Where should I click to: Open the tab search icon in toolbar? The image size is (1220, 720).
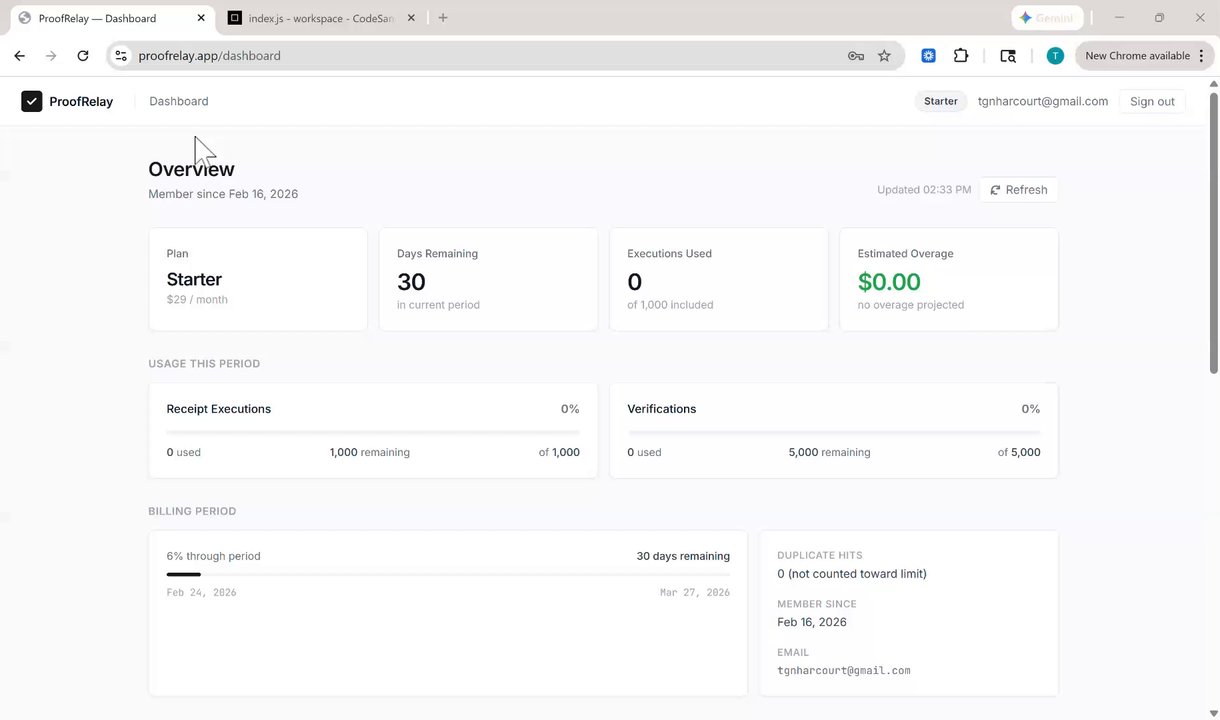(x=1008, y=56)
